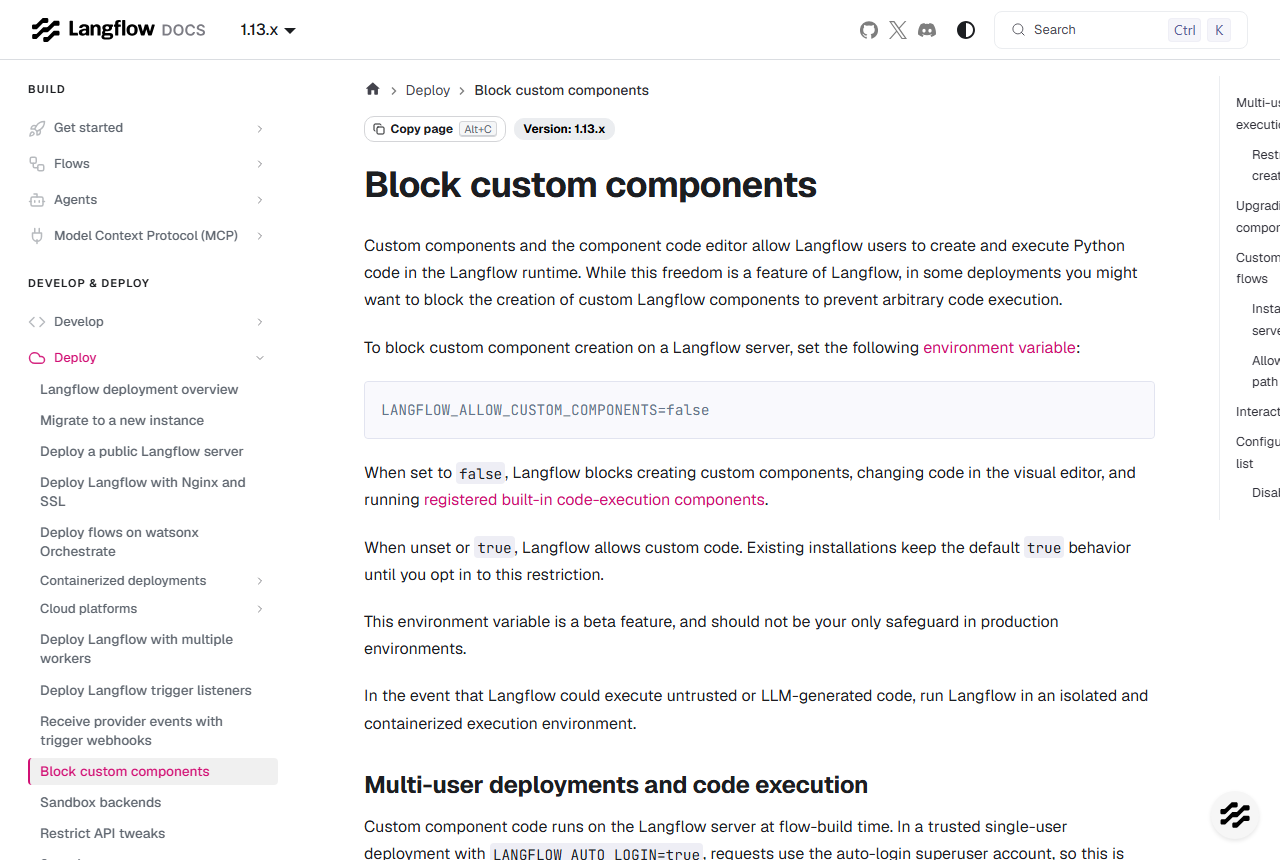
Task: Expand the Get started section chevron
Action: tap(260, 129)
